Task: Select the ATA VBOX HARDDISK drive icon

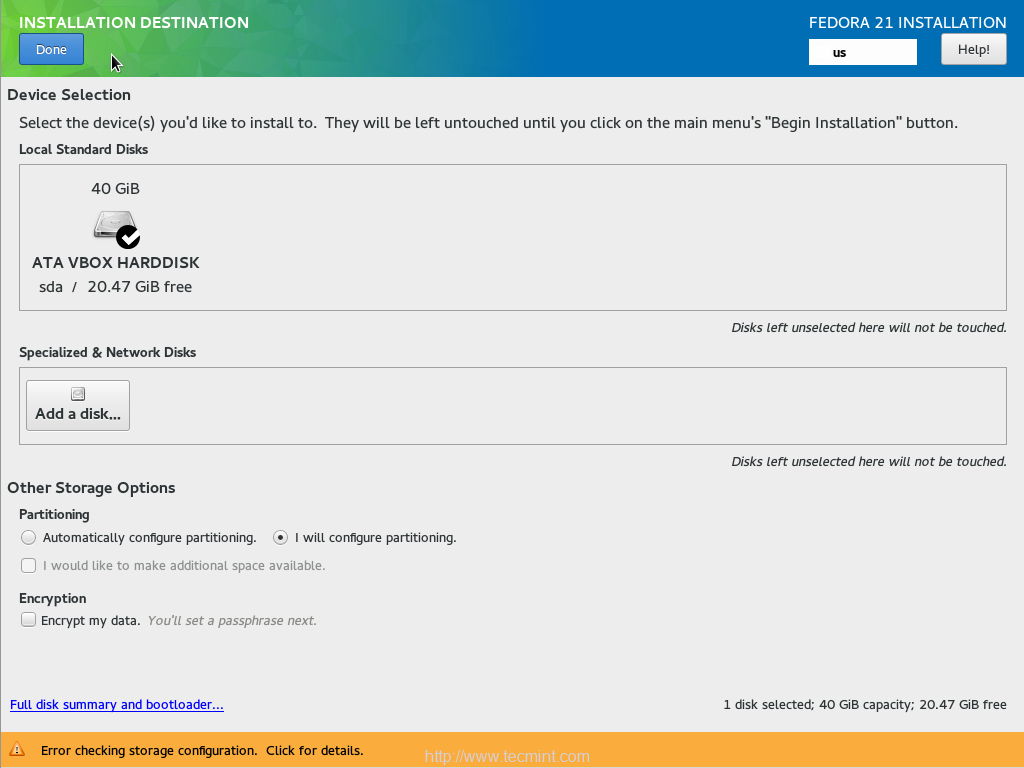Action: tap(116, 229)
